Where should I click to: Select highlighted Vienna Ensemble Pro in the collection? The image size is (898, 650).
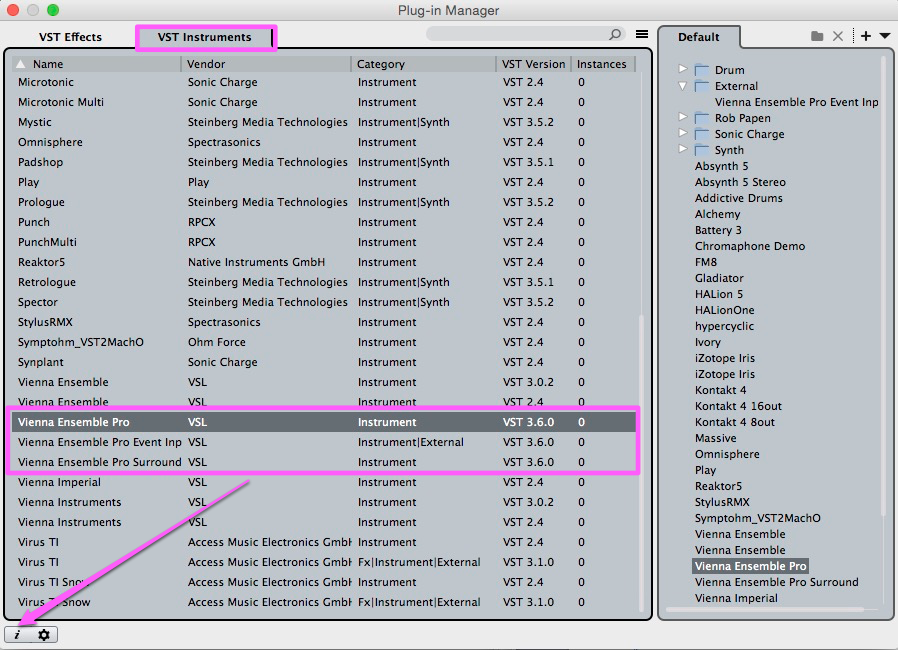[750, 566]
